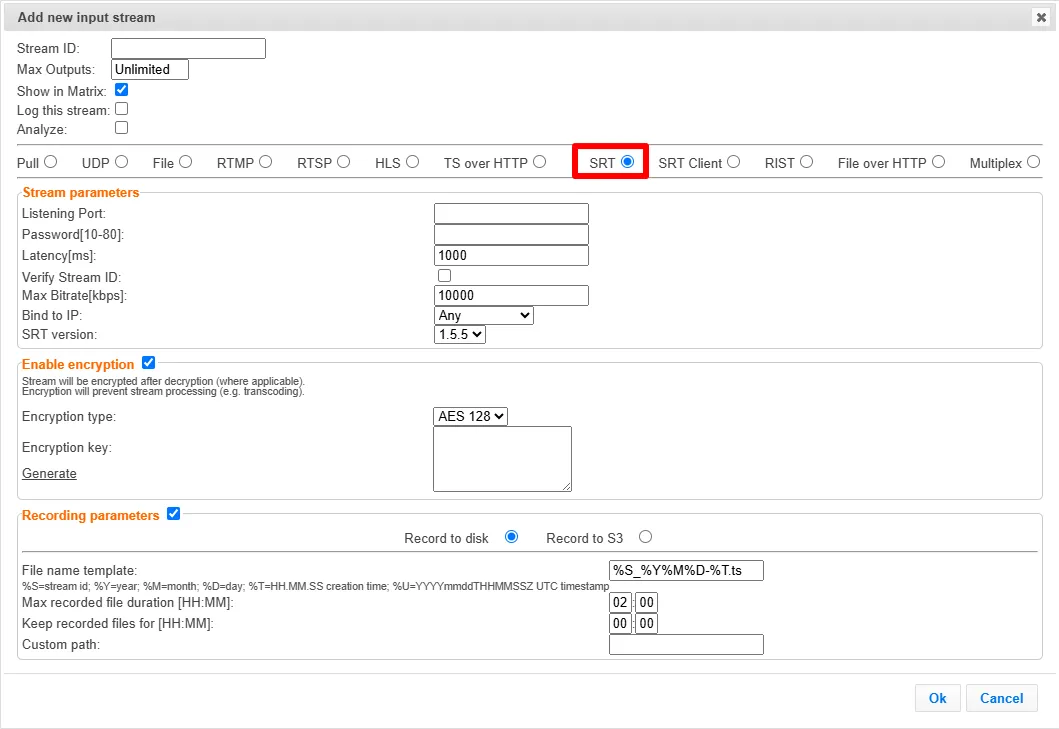Switch to SRT Client input type
This screenshot has width=1059, height=729.
(x=734, y=162)
